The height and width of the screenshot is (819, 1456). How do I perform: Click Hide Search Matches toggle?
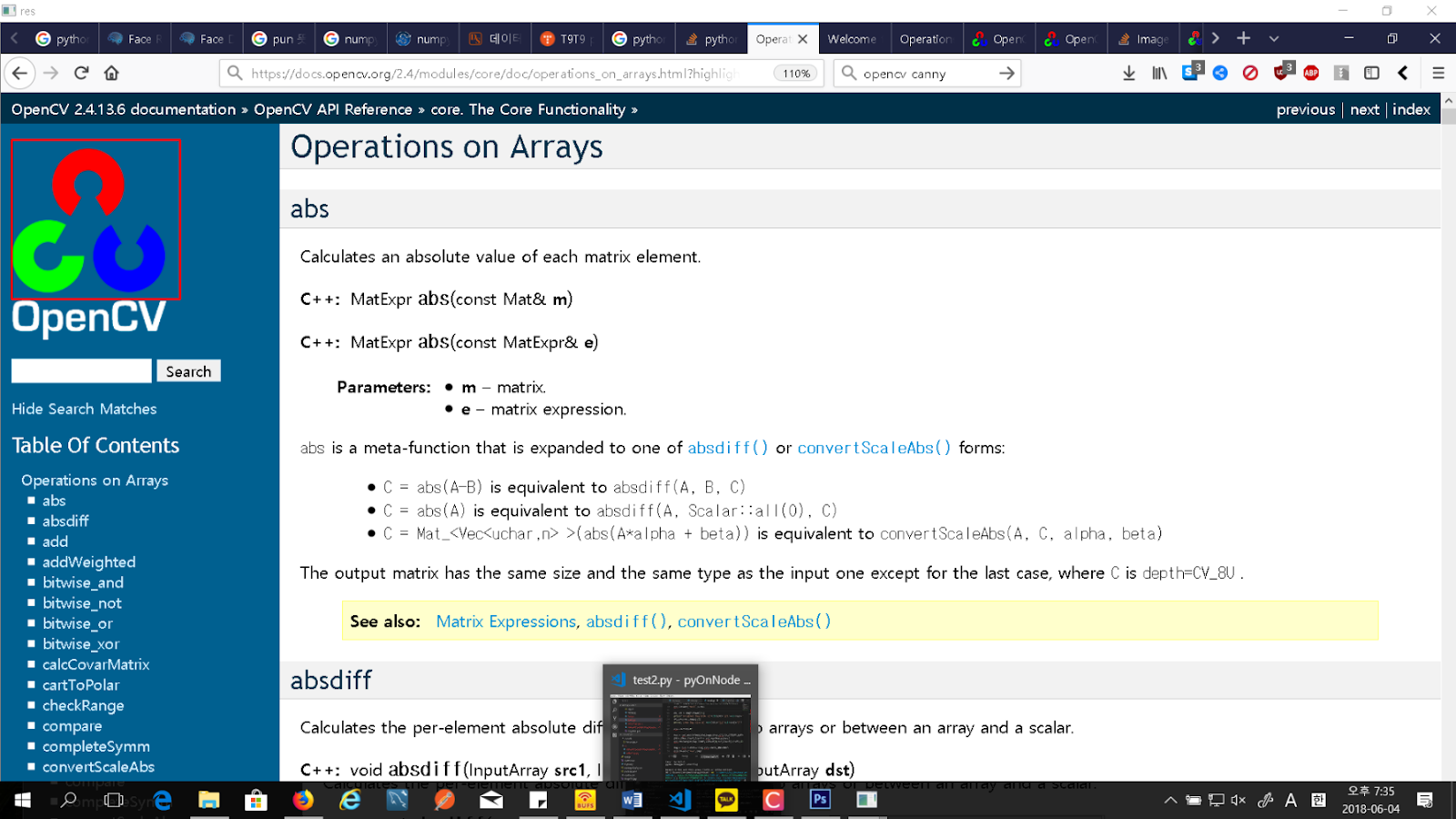84,409
